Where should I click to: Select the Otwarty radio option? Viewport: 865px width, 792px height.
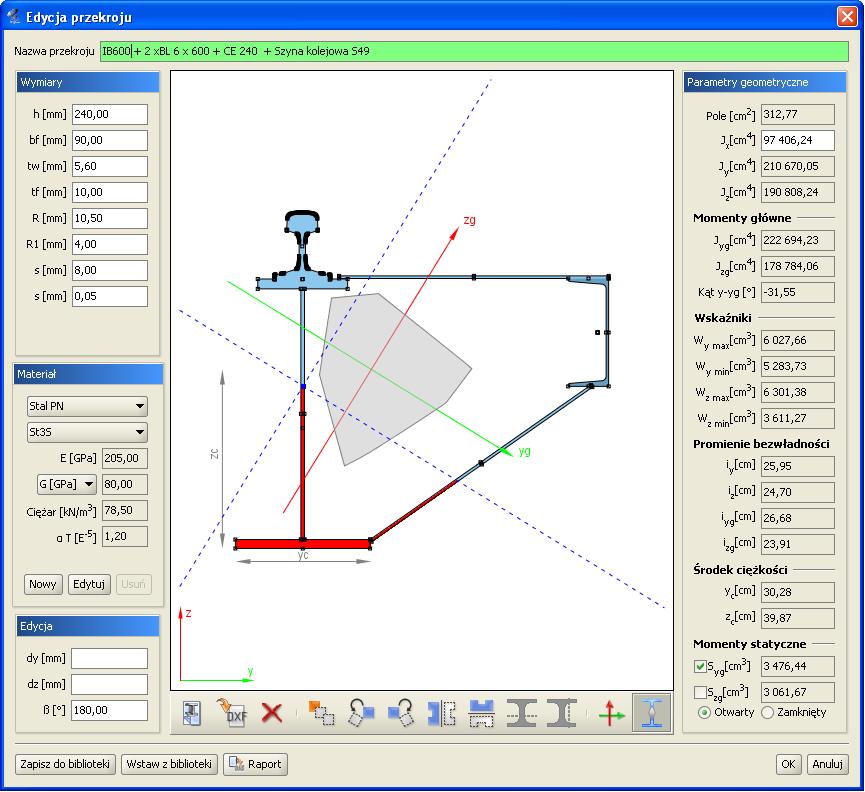coord(704,713)
